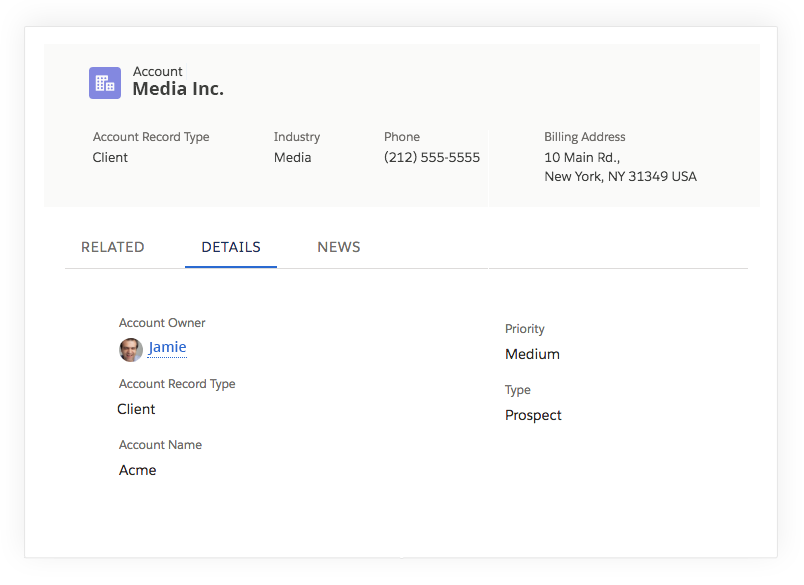Click the purple Account building icon
Viewport: 804px width, 585px height.
[x=104, y=83]
